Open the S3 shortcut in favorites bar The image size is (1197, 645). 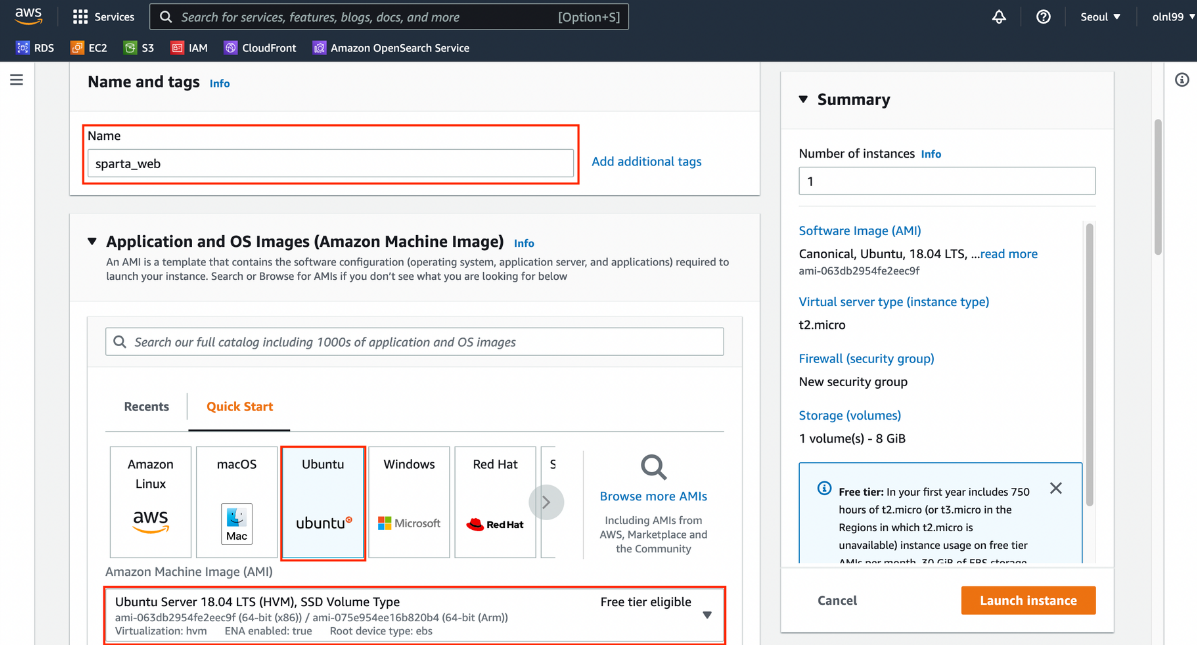(x=139, y=47)
